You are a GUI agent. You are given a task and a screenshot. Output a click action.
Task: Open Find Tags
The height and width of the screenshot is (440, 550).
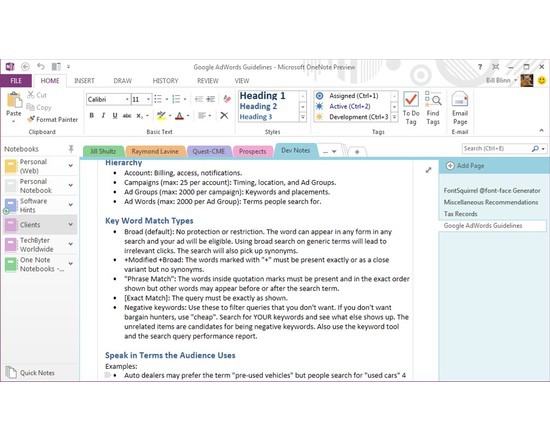(x=433, y=108)
